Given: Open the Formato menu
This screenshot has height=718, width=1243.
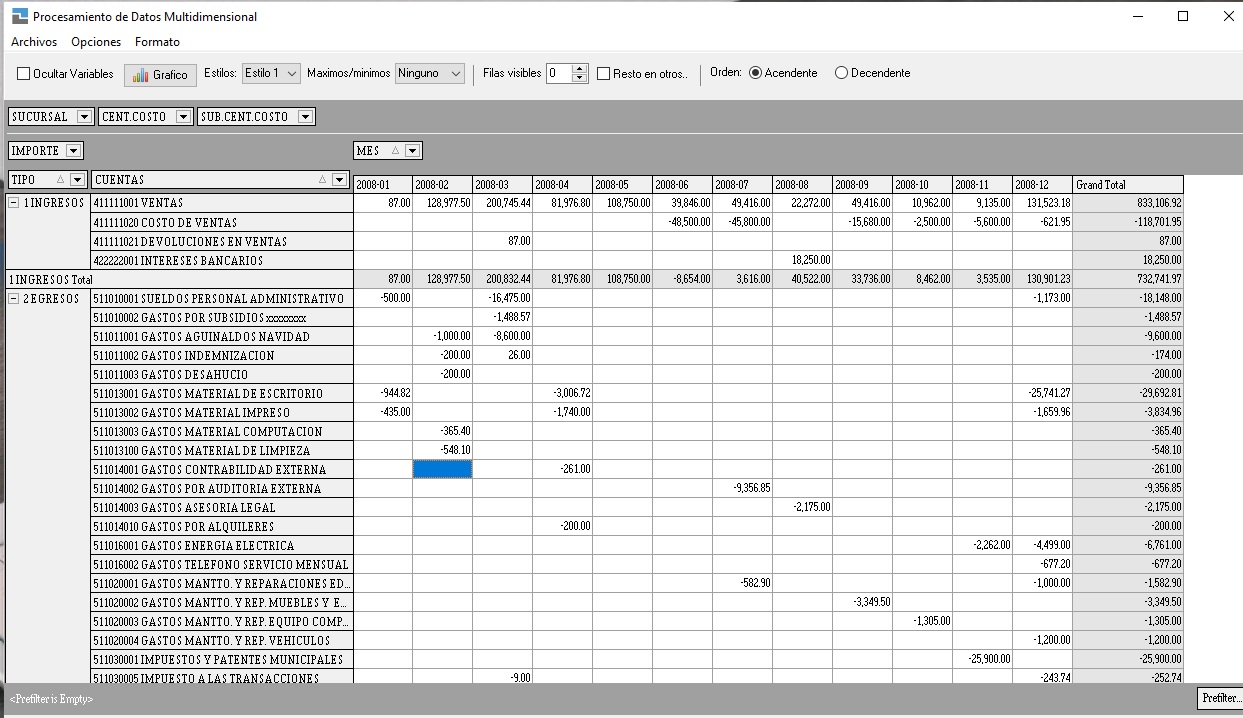Looking at the screenshot, I should [x=157, y=42].
